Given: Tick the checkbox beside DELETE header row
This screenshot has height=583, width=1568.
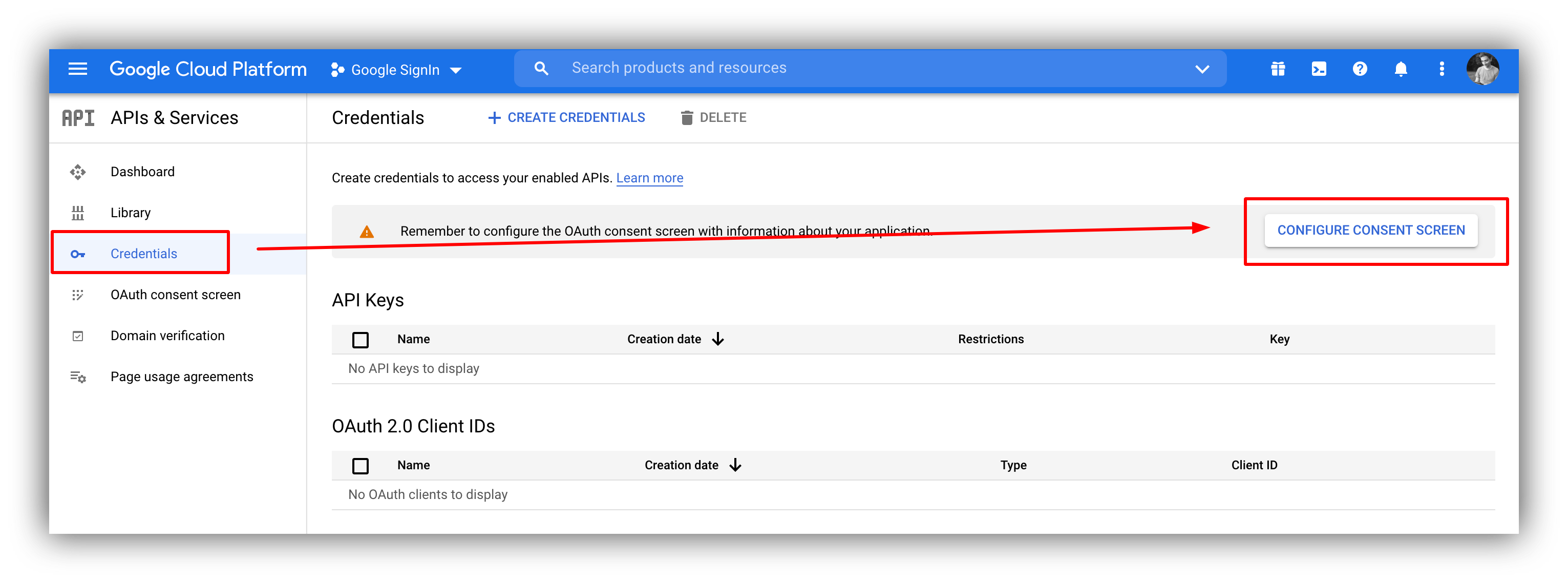Looking at the screenshot, I should (x=361, y=339).
